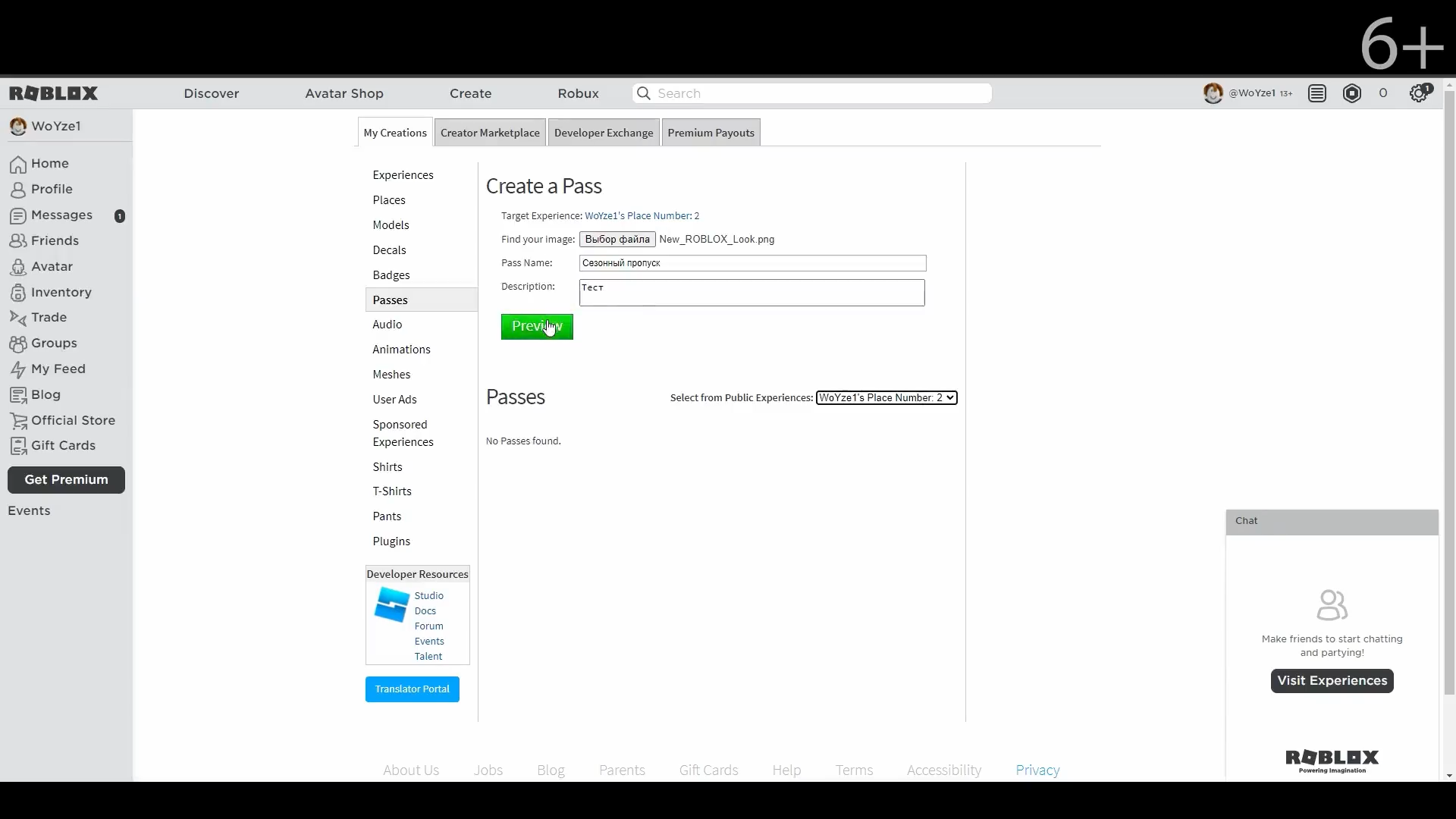The height and width of the screenshot is (819, 1456).
Task: Click the Visit Experiences button
Action: [x=1332, y=681]
